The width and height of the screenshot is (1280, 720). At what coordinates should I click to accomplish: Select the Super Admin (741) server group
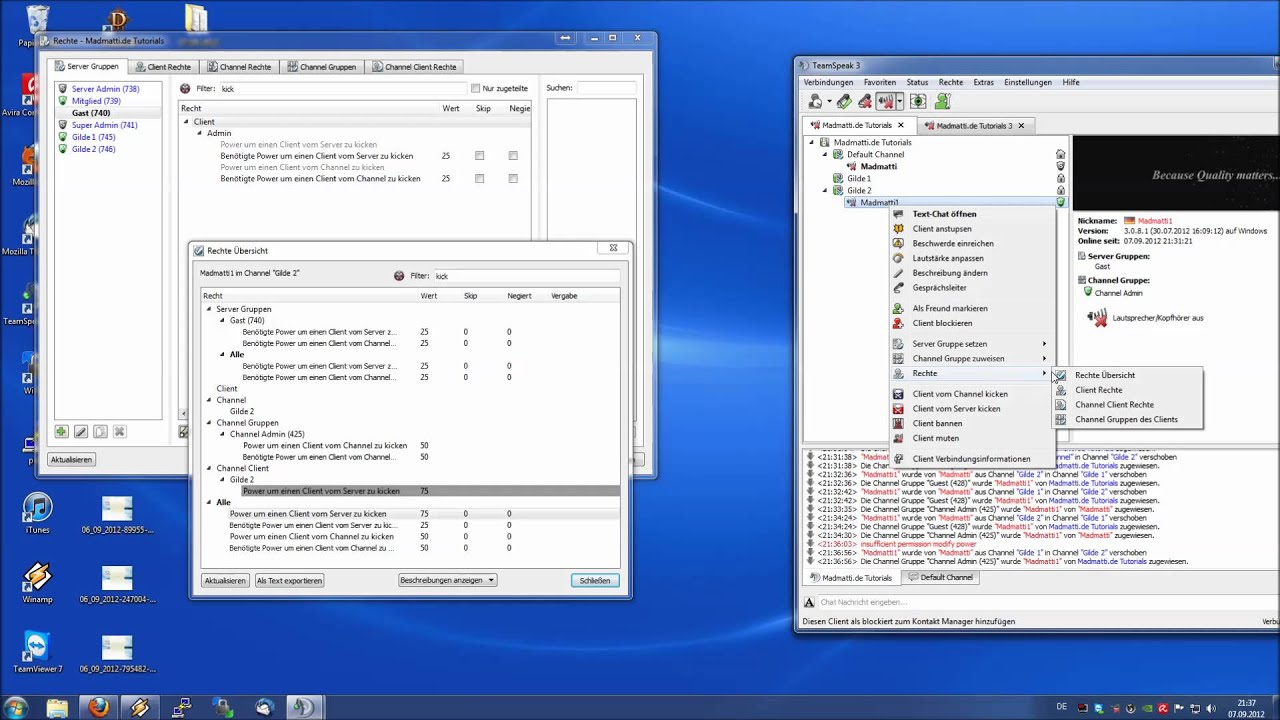pos(104,125)
